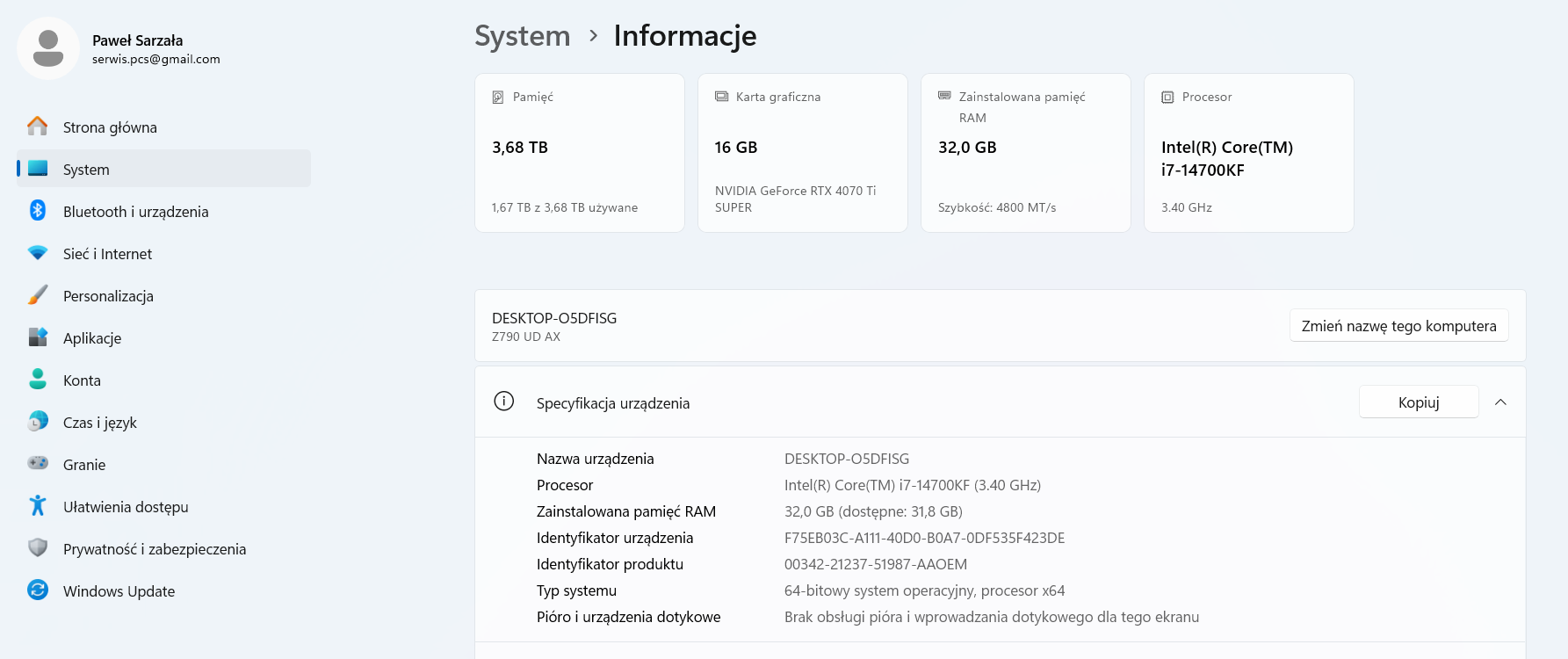Image resolution: width=1568 pixels, height=659 pixels.
Task: Open the Konta settings page
Action: point(82,380)
